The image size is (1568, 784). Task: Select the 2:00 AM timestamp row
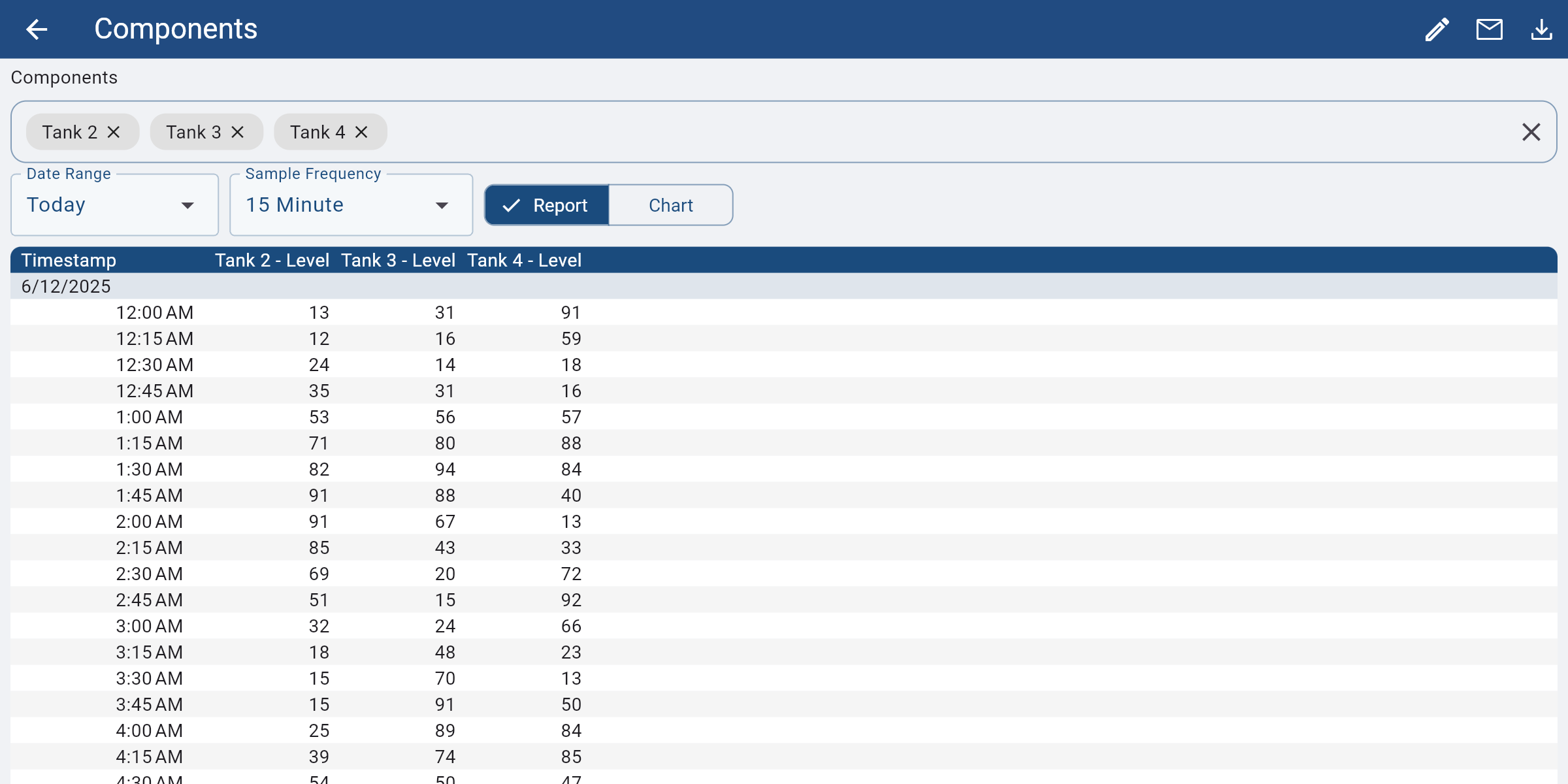pos(784,521)
